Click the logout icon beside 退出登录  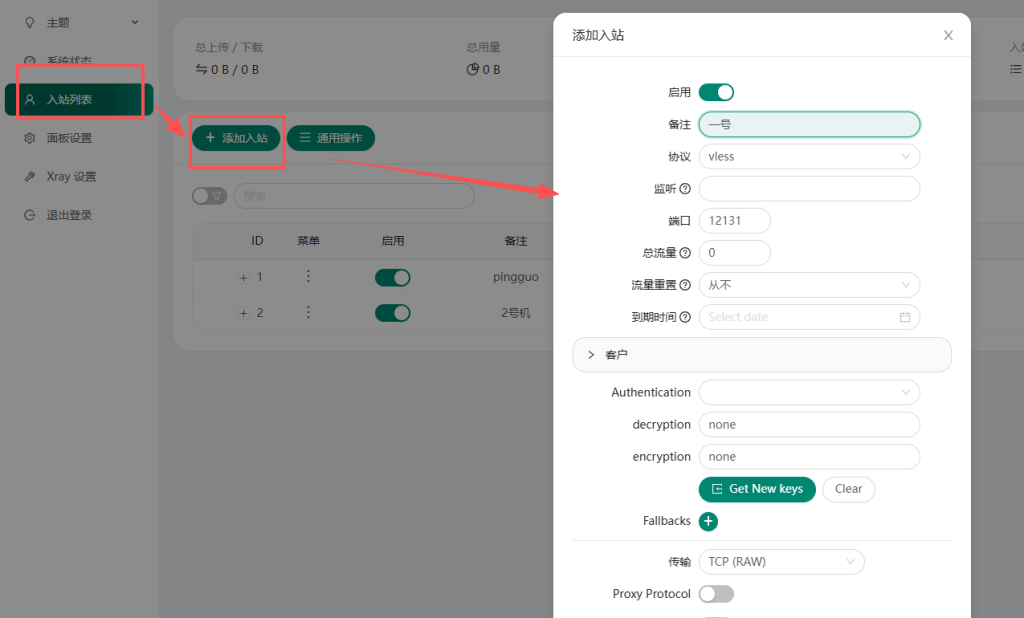pos(31,213)
